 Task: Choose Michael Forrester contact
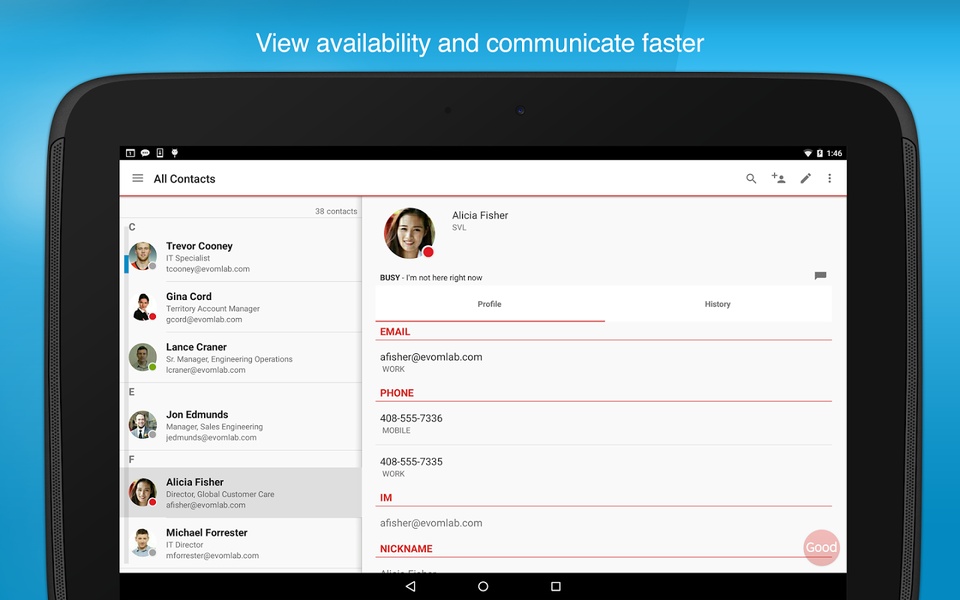click(x=244, y=544)
